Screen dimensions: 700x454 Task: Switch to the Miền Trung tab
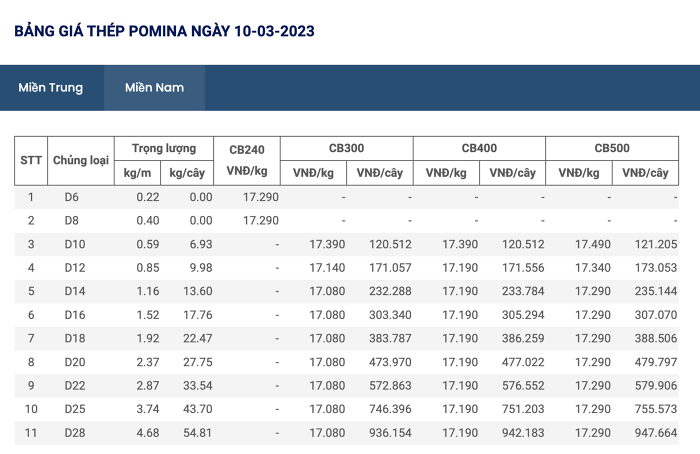(50, 87)
